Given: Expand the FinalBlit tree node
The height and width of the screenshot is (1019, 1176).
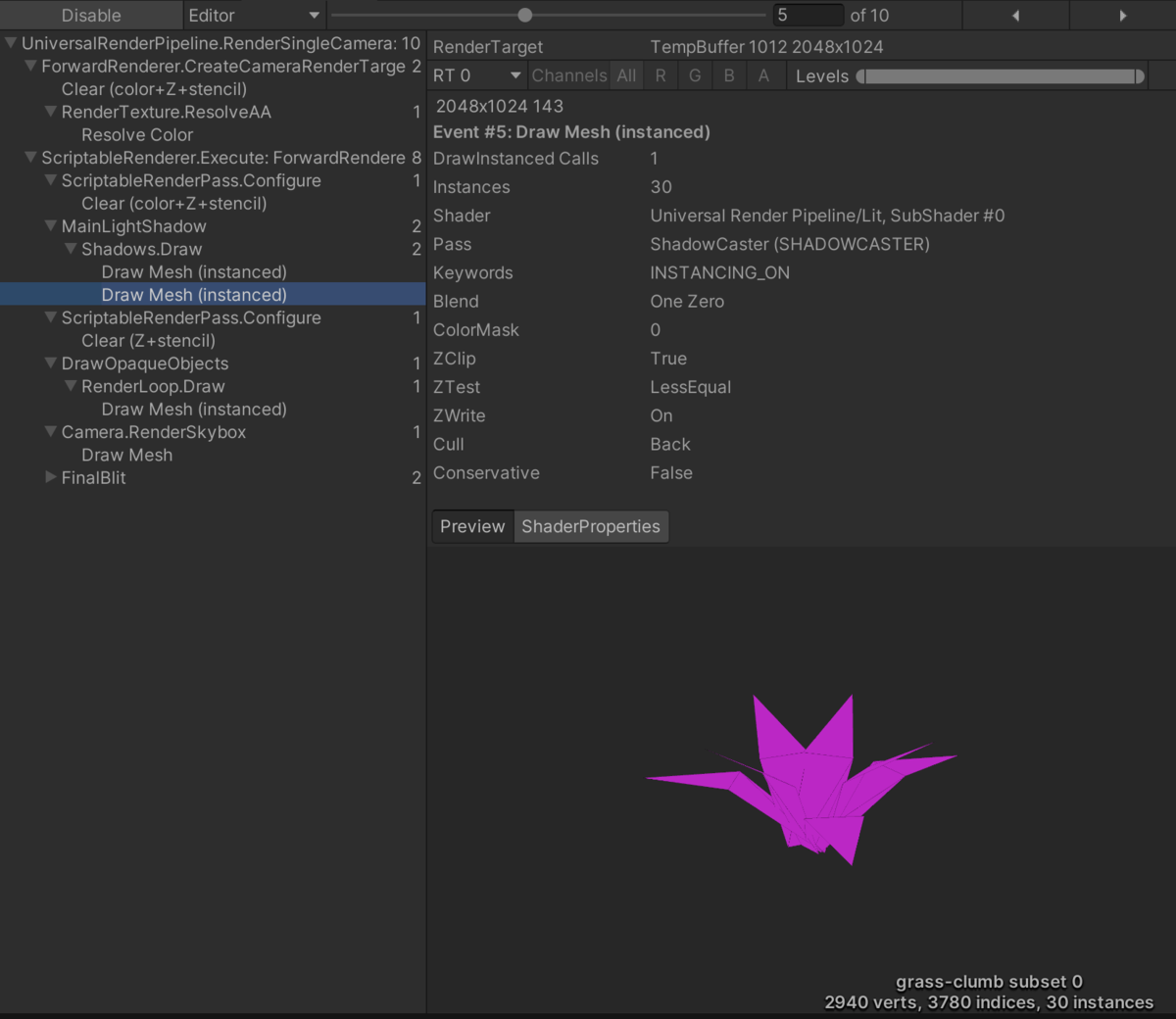Looking at the screenshot, I should coord(50,477).
